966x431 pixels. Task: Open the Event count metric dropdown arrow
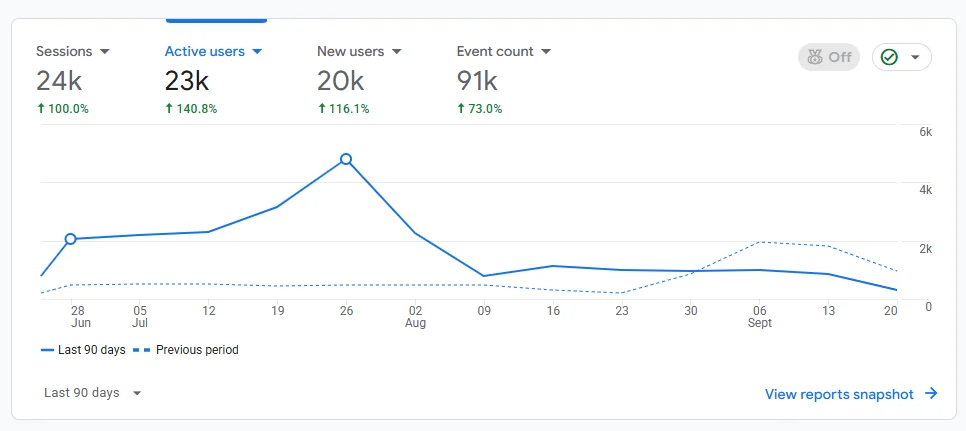click(546, 52)
